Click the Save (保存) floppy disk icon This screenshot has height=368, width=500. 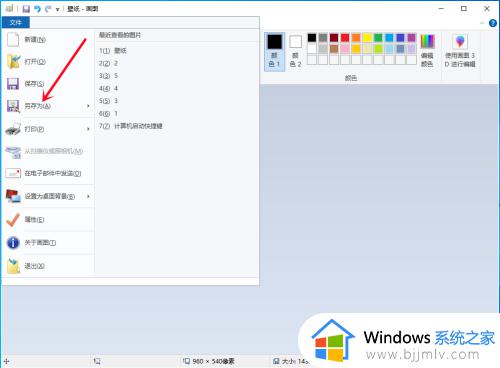(13, 84)
